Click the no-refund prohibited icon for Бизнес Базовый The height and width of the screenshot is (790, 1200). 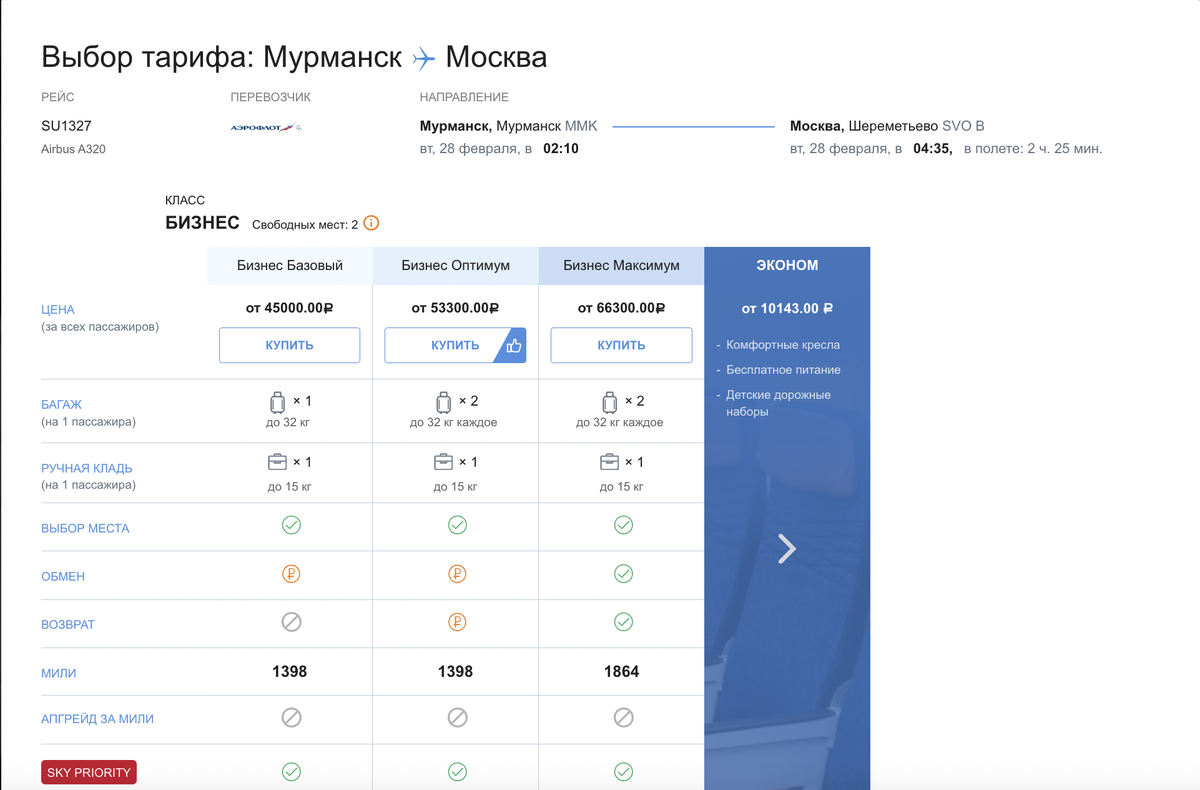pos(291,622)
